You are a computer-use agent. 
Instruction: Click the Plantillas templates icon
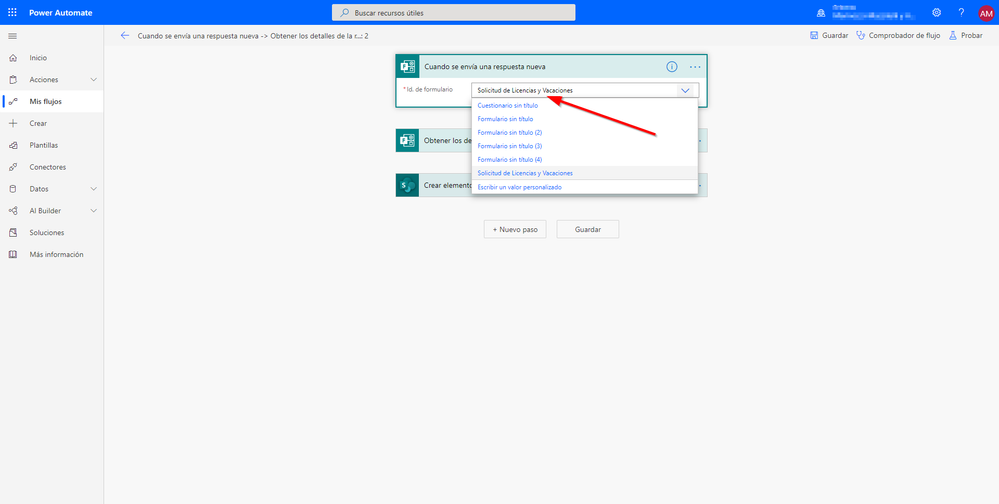coord(13,145)
